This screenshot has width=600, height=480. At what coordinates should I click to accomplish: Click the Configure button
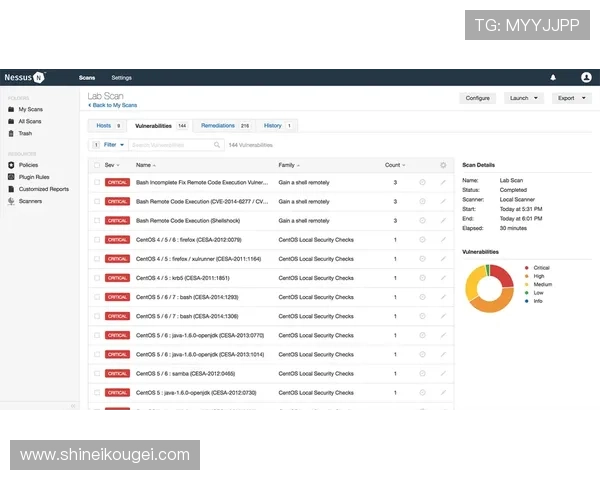[477, 98]
